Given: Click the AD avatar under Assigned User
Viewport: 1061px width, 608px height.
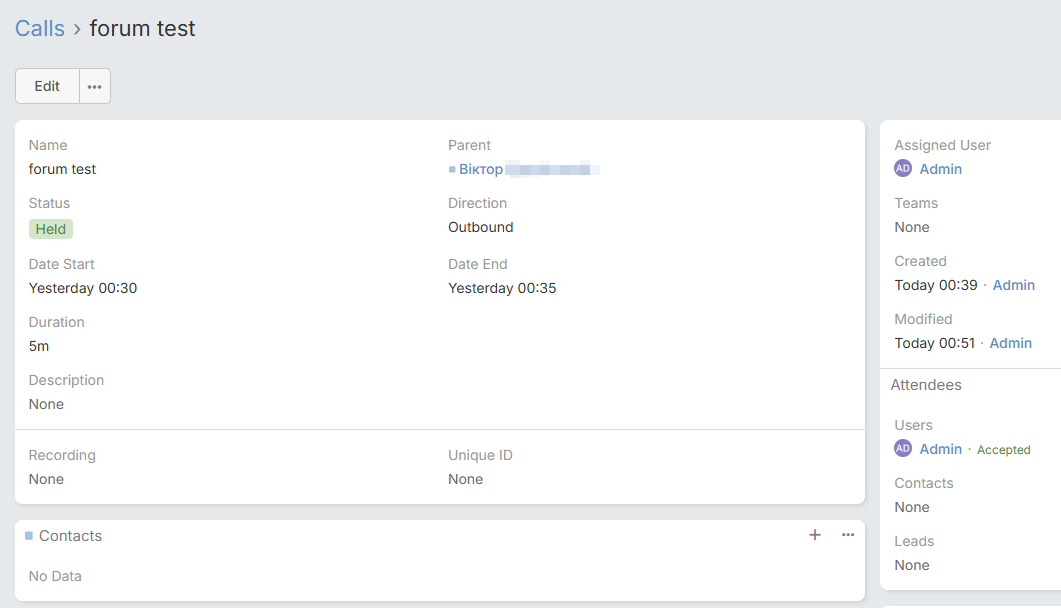Looking at the screenshot, I should coord(903,169).
